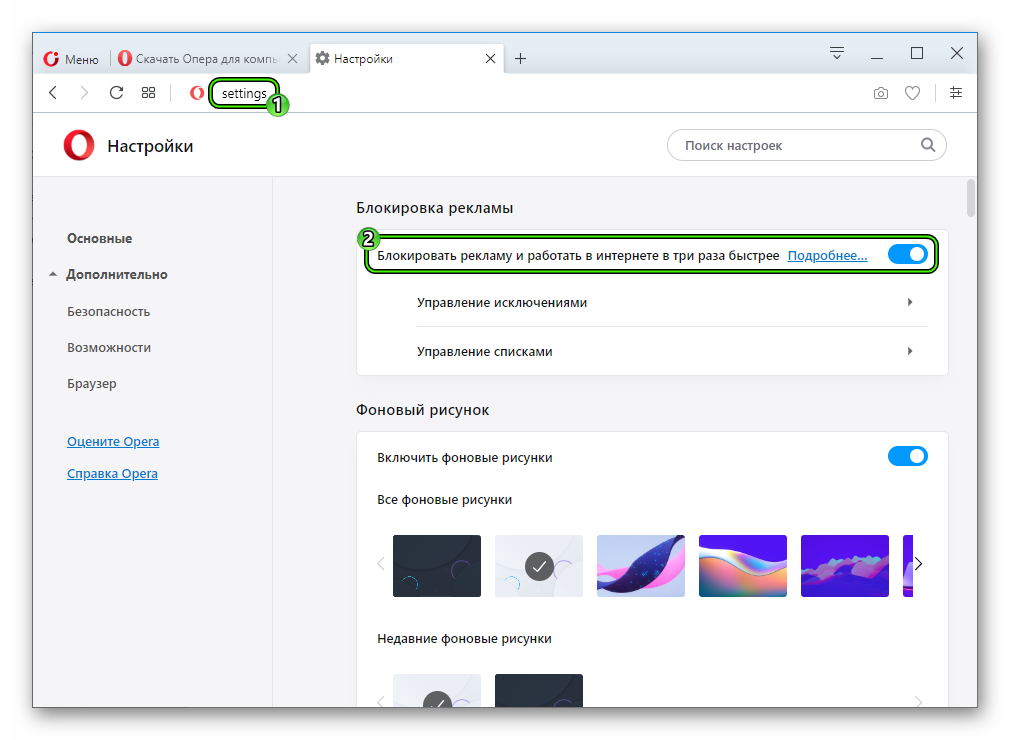The height and width of the screenshot is (740, 1010).
Task: Select the dark navy wallpaper thumbnail
Action: (437, 566)
